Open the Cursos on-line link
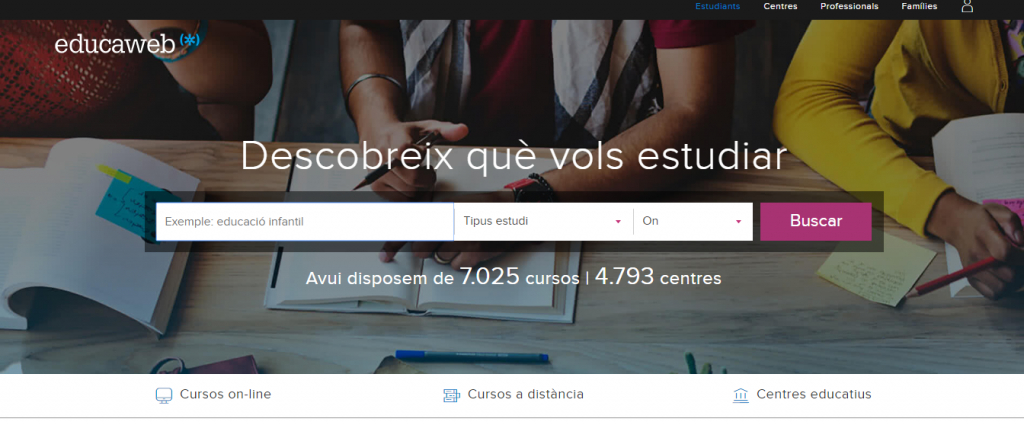1024x422 pixels. click(225, 395)
